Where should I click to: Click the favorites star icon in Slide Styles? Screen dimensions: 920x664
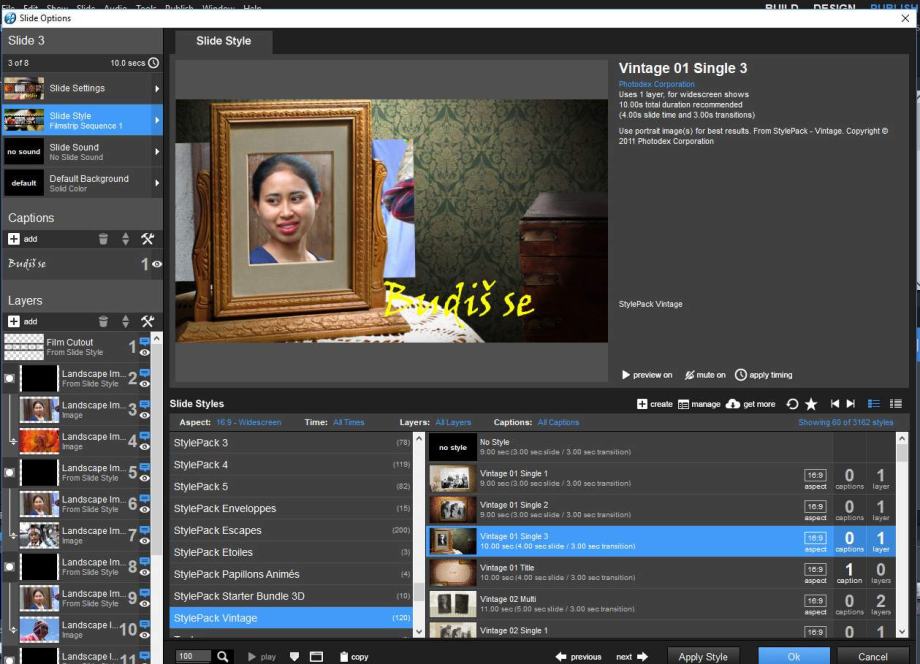tap(811, 404)
